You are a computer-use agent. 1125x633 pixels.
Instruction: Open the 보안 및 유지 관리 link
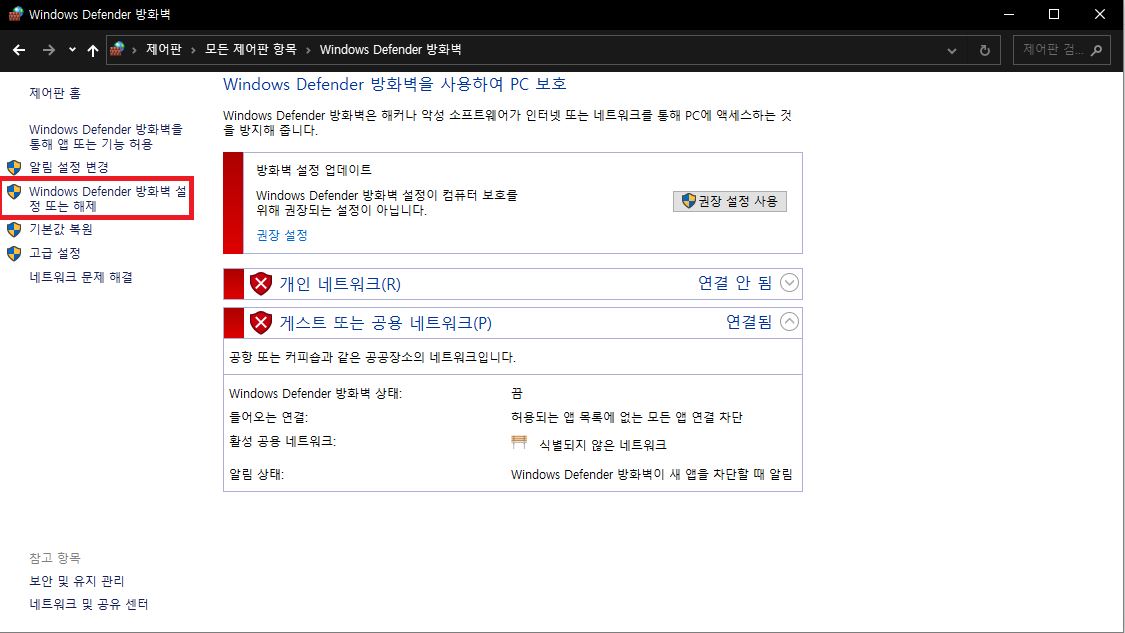(x=77, y=581)
